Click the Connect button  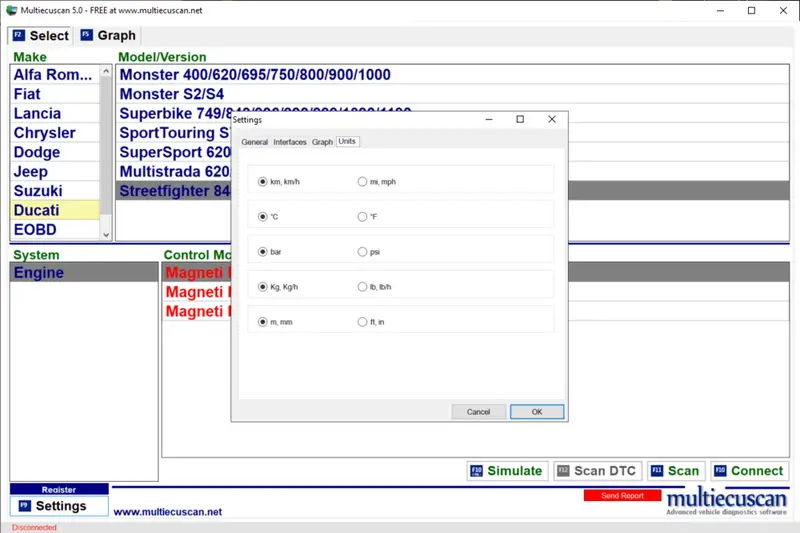749,471
